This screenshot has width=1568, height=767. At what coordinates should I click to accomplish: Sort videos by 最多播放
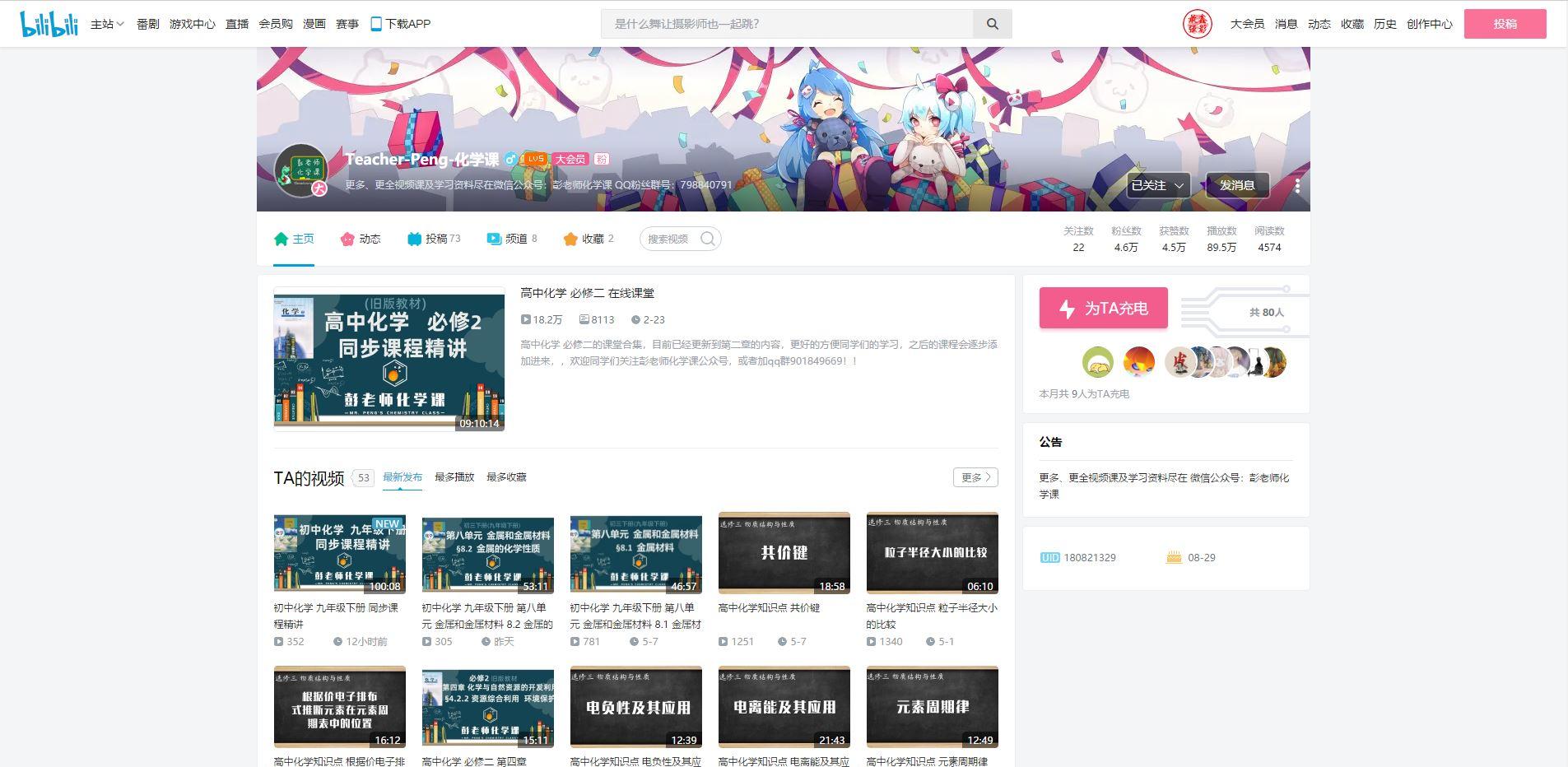(x=454, y=476)
